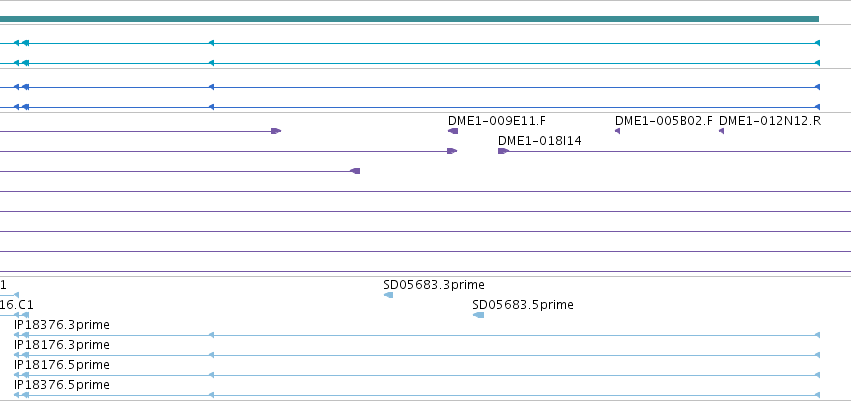
Task: Click the purple arrow glyph below DME1-018I14
Action: click(x=503, y=151)
